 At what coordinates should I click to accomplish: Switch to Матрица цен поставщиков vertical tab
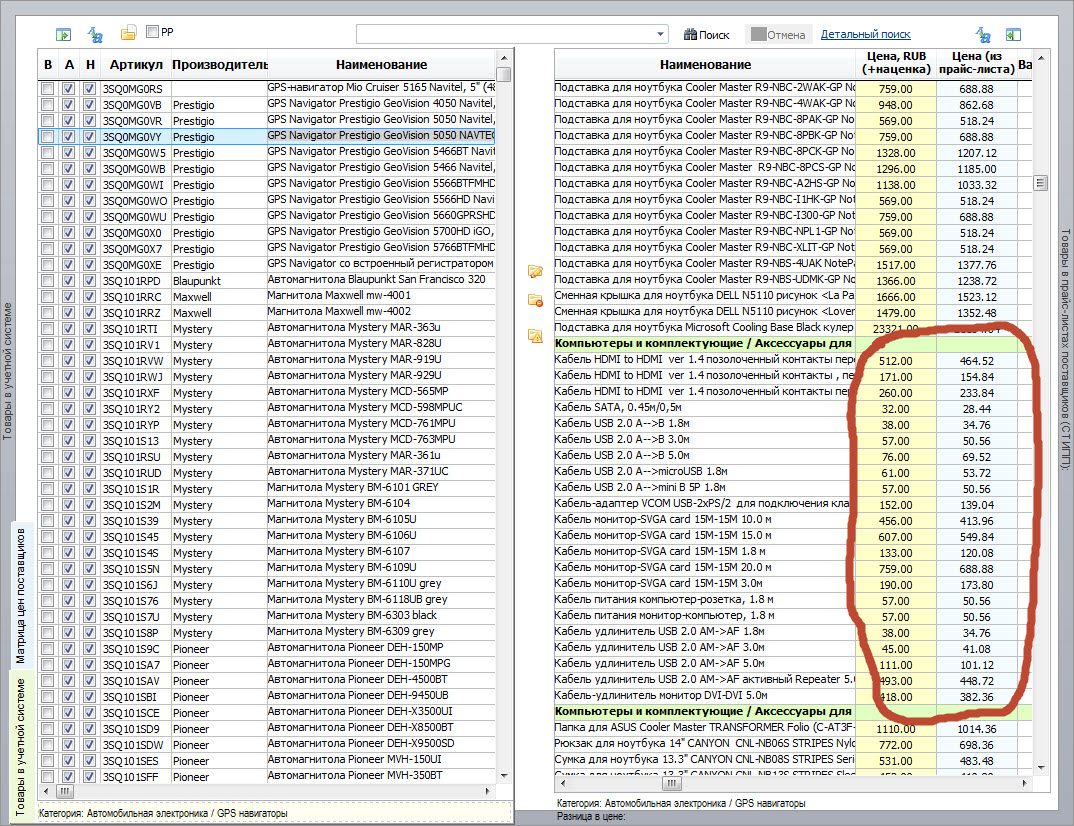tap(21, 595)
